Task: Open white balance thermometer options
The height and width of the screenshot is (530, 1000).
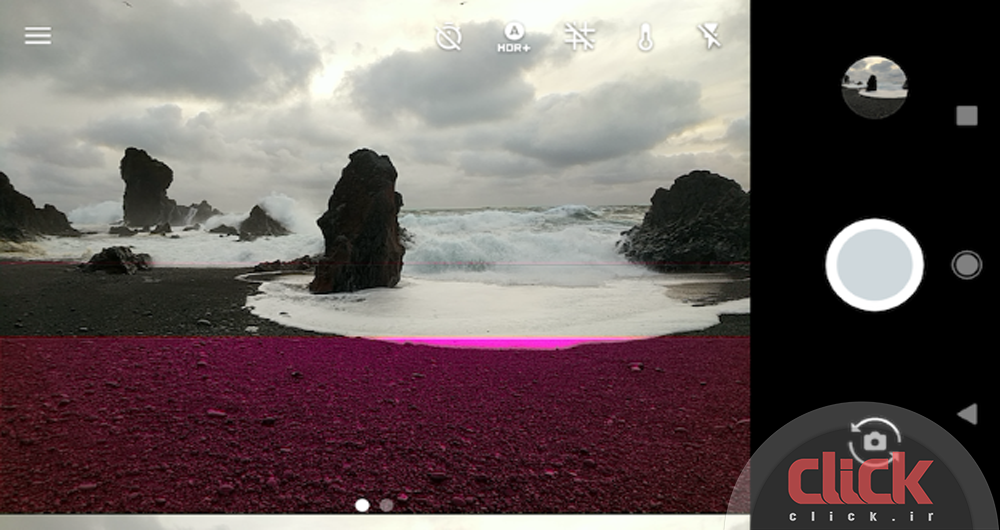Action: point(645,38)
